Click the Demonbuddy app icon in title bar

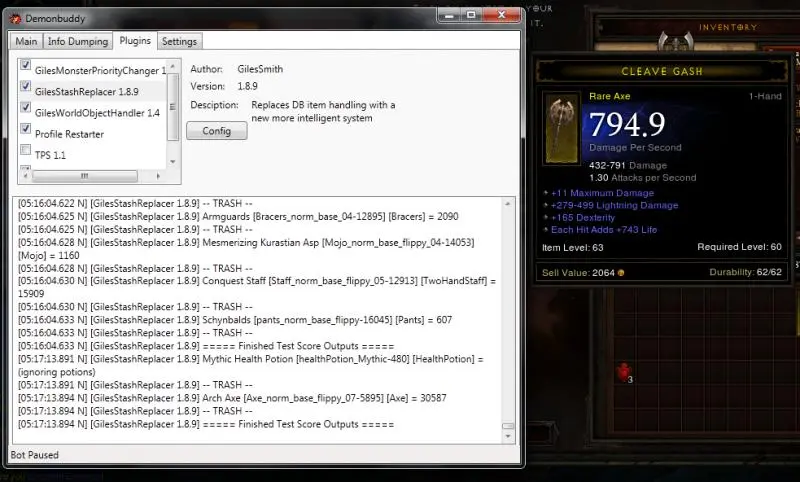point(16,19)
